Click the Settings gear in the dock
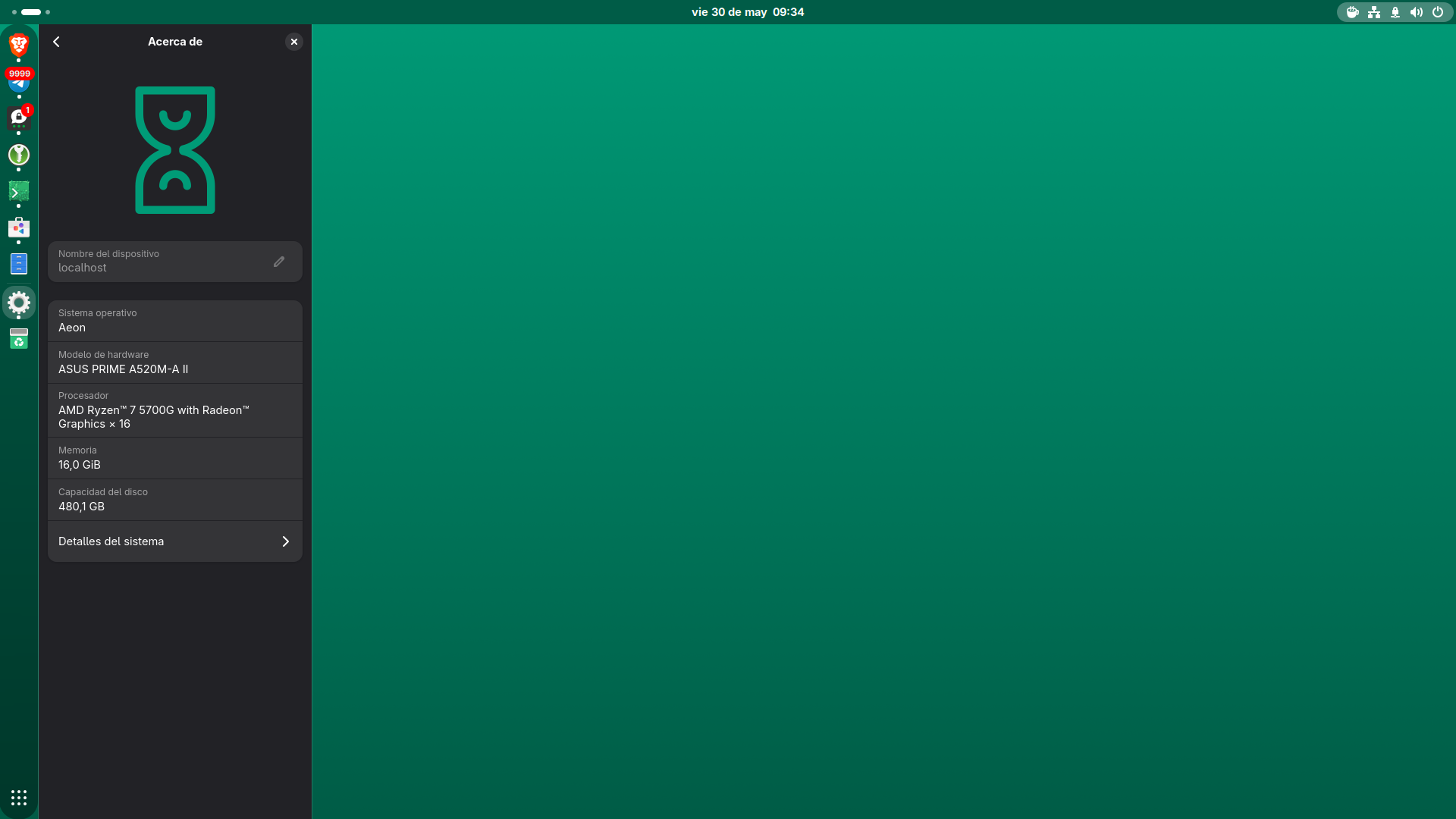The image size is (1456, 819). pyautogui.click(x=19, y=303)
